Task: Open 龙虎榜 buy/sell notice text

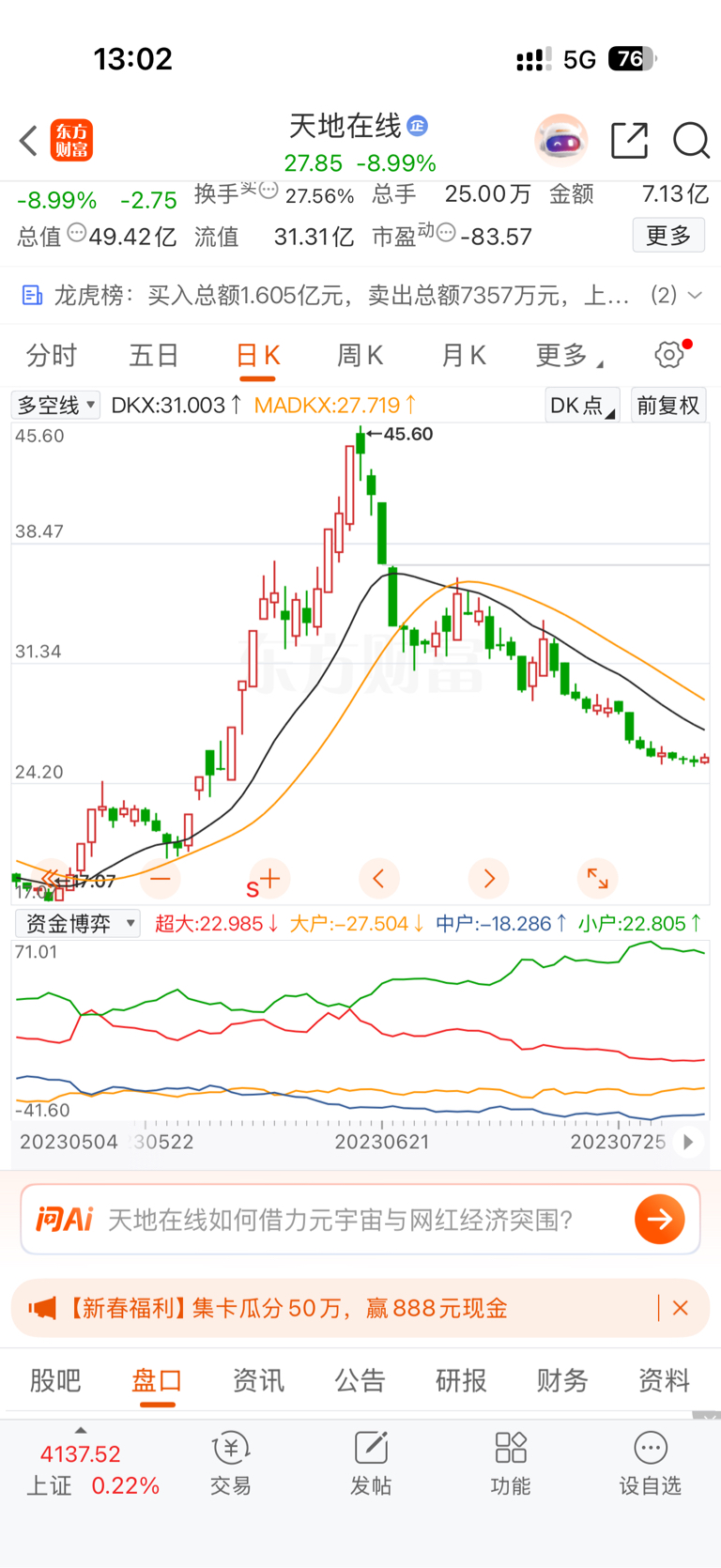Action: (x=342, y=296)
